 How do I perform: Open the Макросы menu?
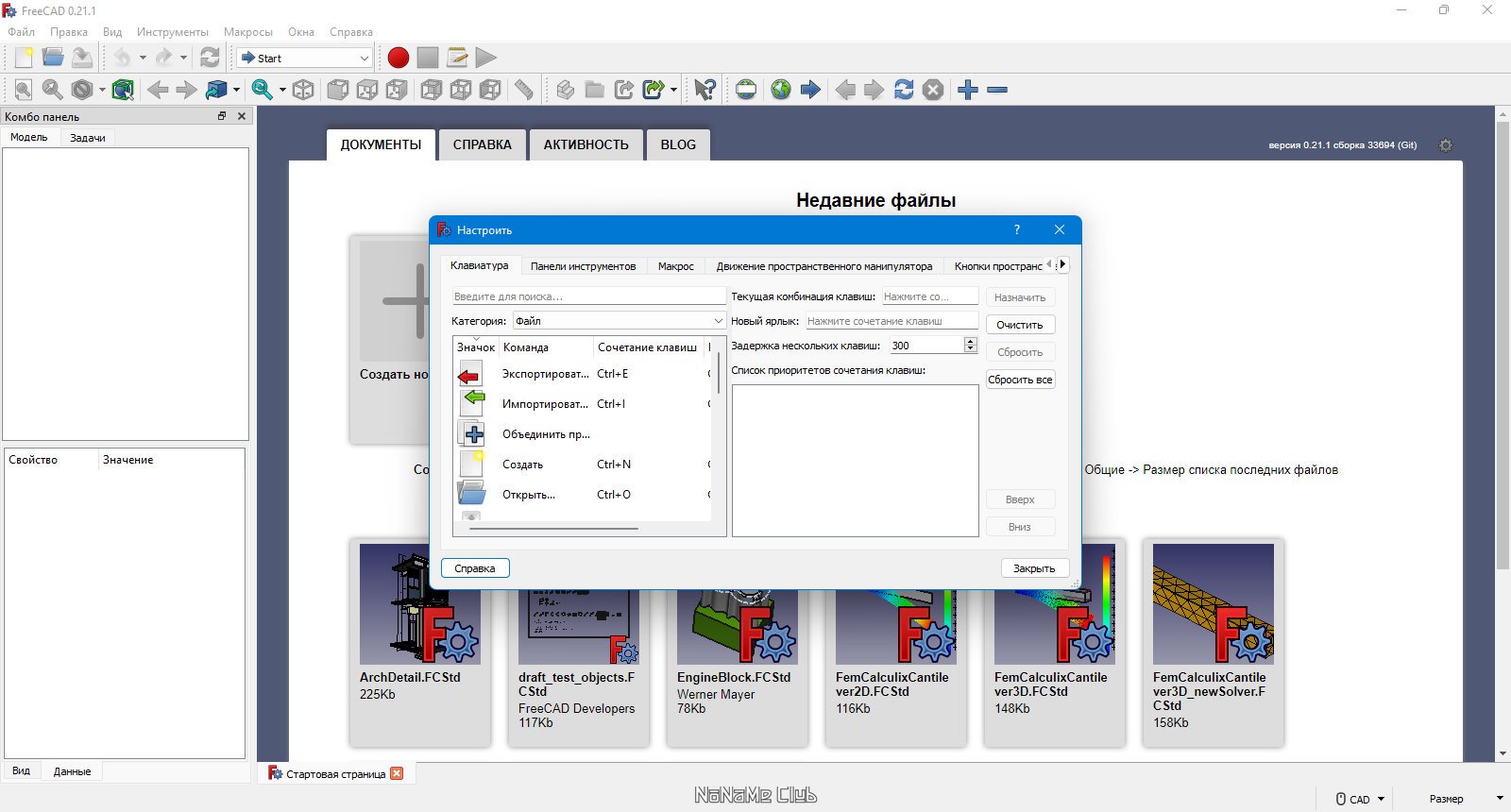click(248, 32)
